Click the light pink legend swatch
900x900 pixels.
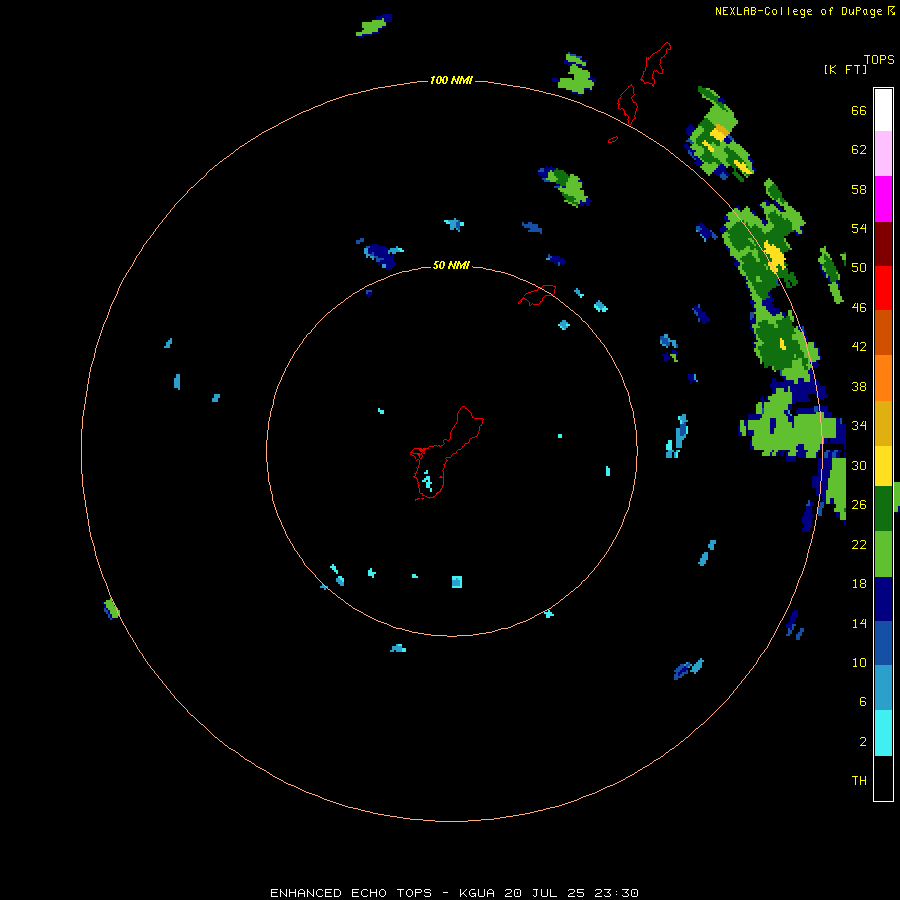(883, 154)
